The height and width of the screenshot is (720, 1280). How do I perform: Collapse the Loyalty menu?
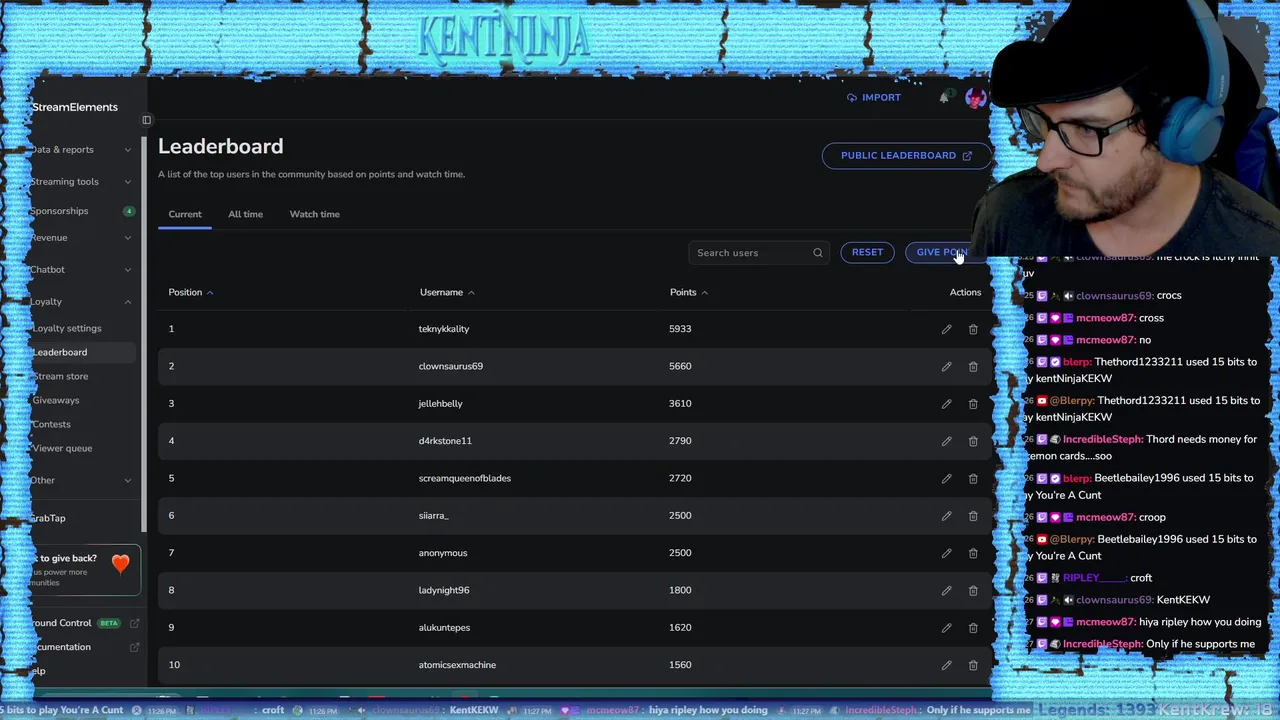pos(81,302)
